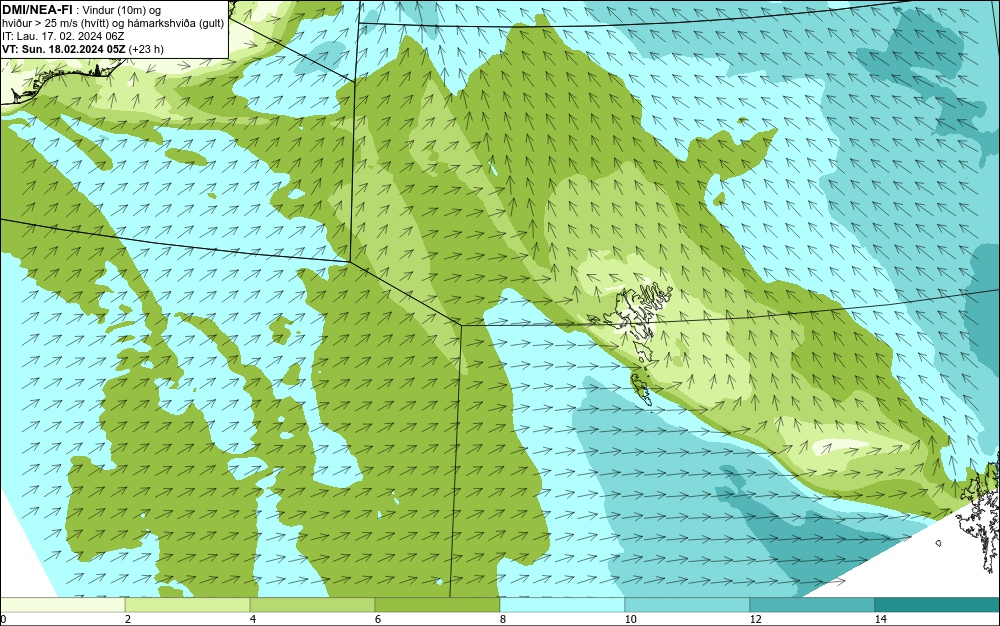1000x626 pixels.
Task: Click the 'DMI/NEA-FI' title text
Action: tap(38, 8)
